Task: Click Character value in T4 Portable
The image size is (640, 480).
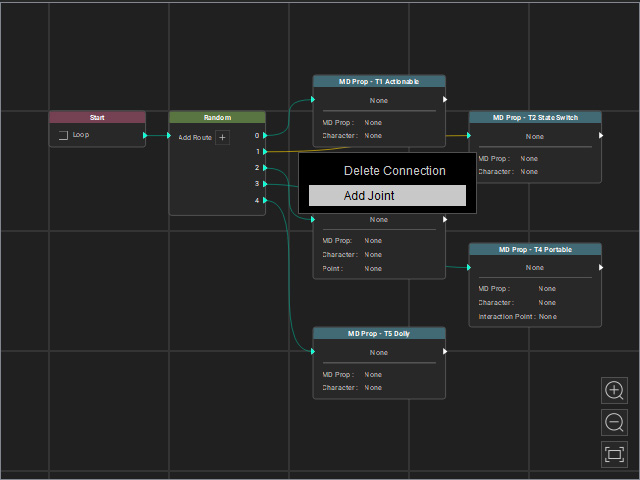Action: coord(547,302)
